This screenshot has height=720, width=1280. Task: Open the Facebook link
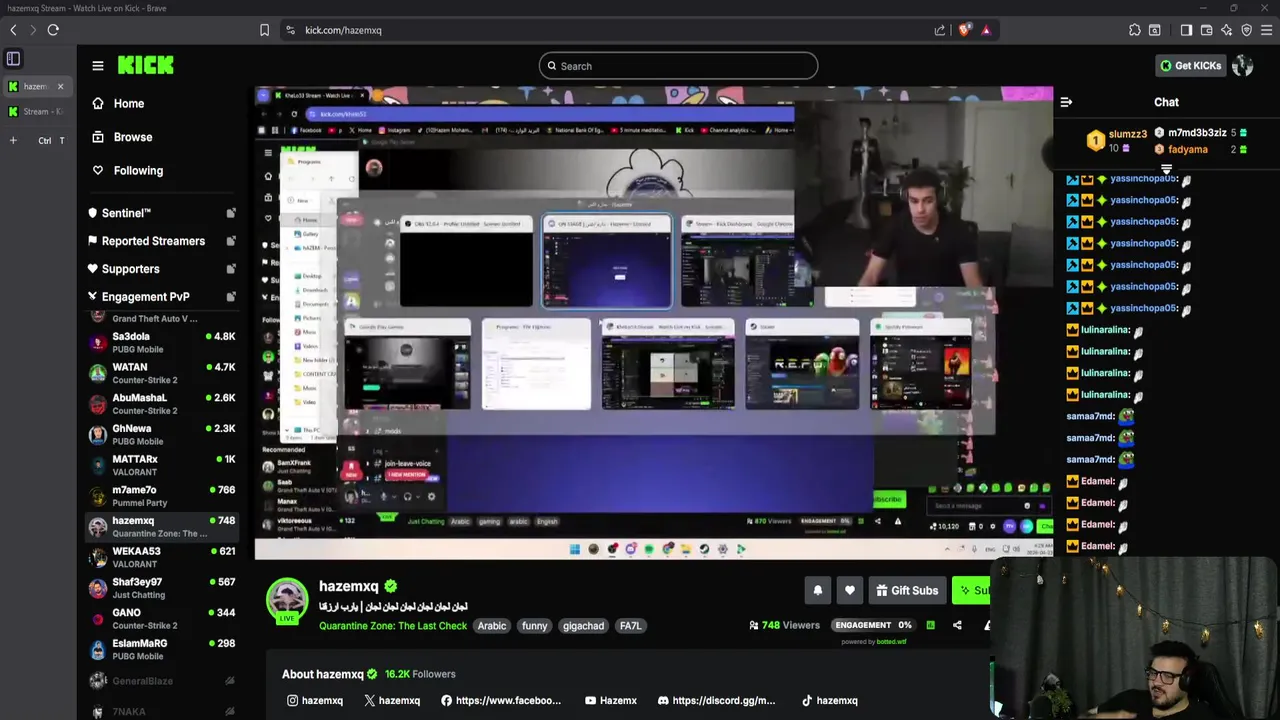[501, 701]
